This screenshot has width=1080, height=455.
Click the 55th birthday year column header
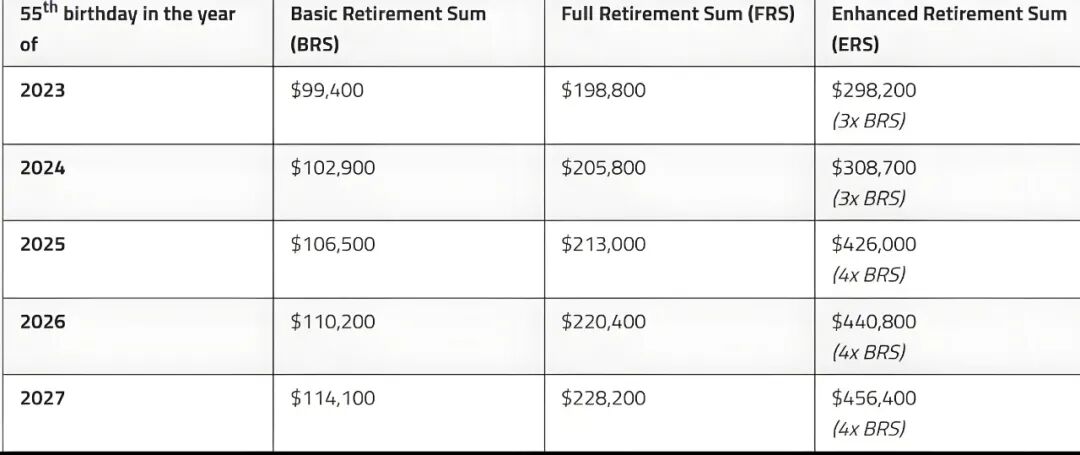(x=127, y=29)
